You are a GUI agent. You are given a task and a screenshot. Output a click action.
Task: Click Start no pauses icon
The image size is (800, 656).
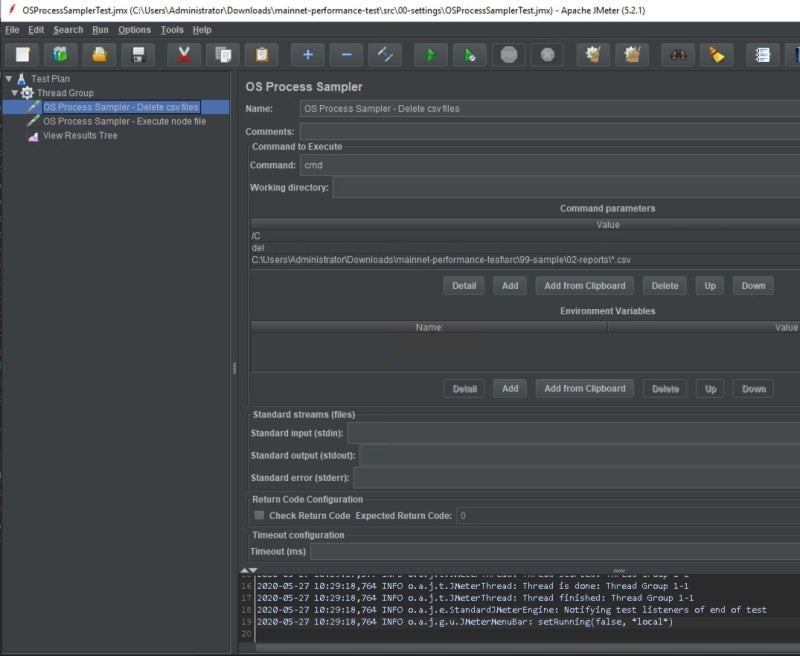(x=470, y=55)
